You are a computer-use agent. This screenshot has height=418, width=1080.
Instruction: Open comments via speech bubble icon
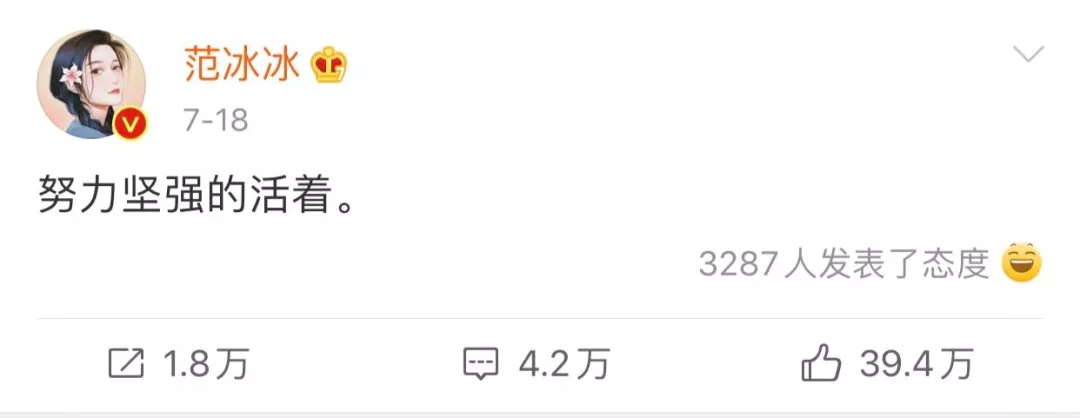(481, 364)
